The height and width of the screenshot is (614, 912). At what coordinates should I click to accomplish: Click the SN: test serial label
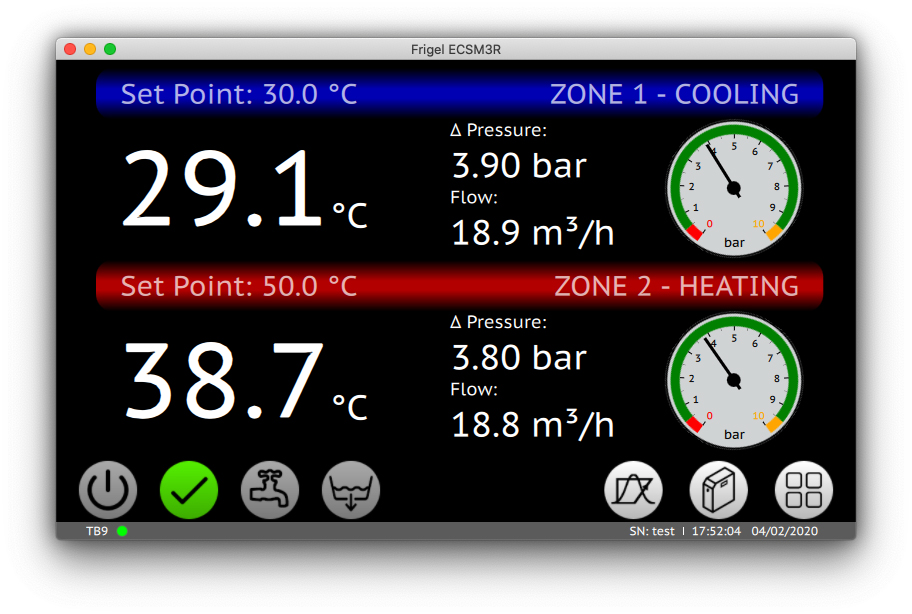pyautogui.click(x=651, y=531)
